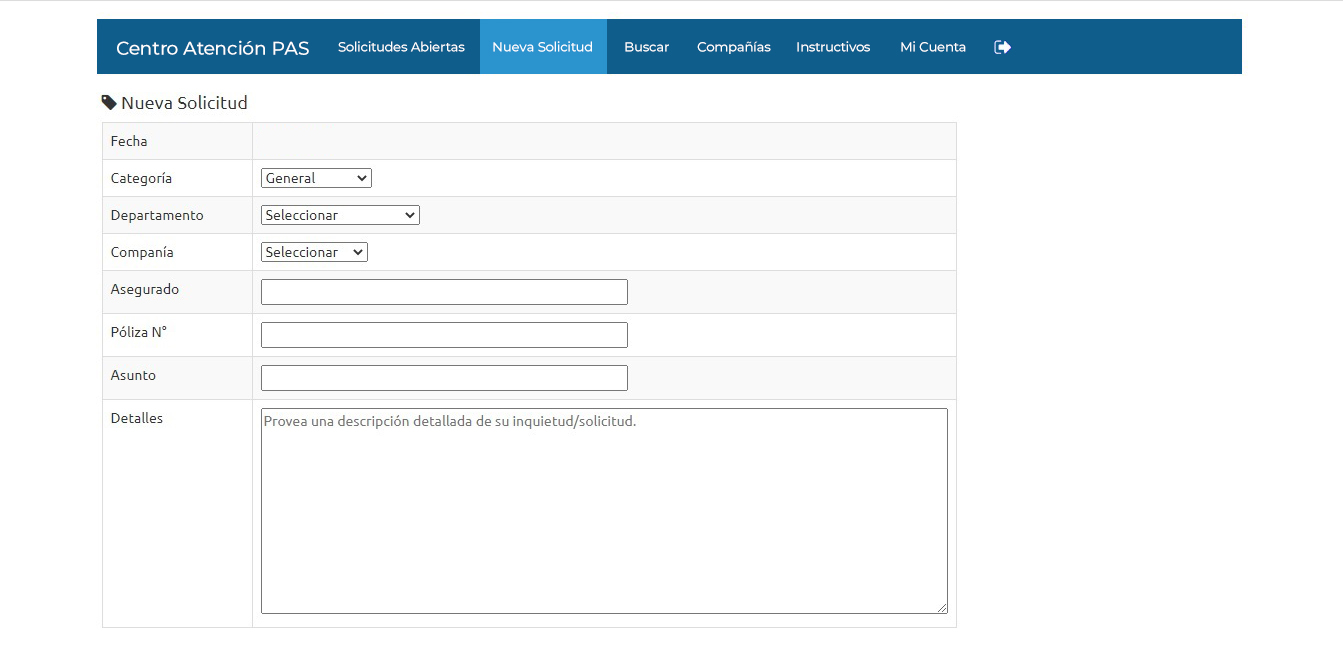
Task: Open Mi Cuenta from the navbar
Action: pyautogui.click(x=932, y=47)
